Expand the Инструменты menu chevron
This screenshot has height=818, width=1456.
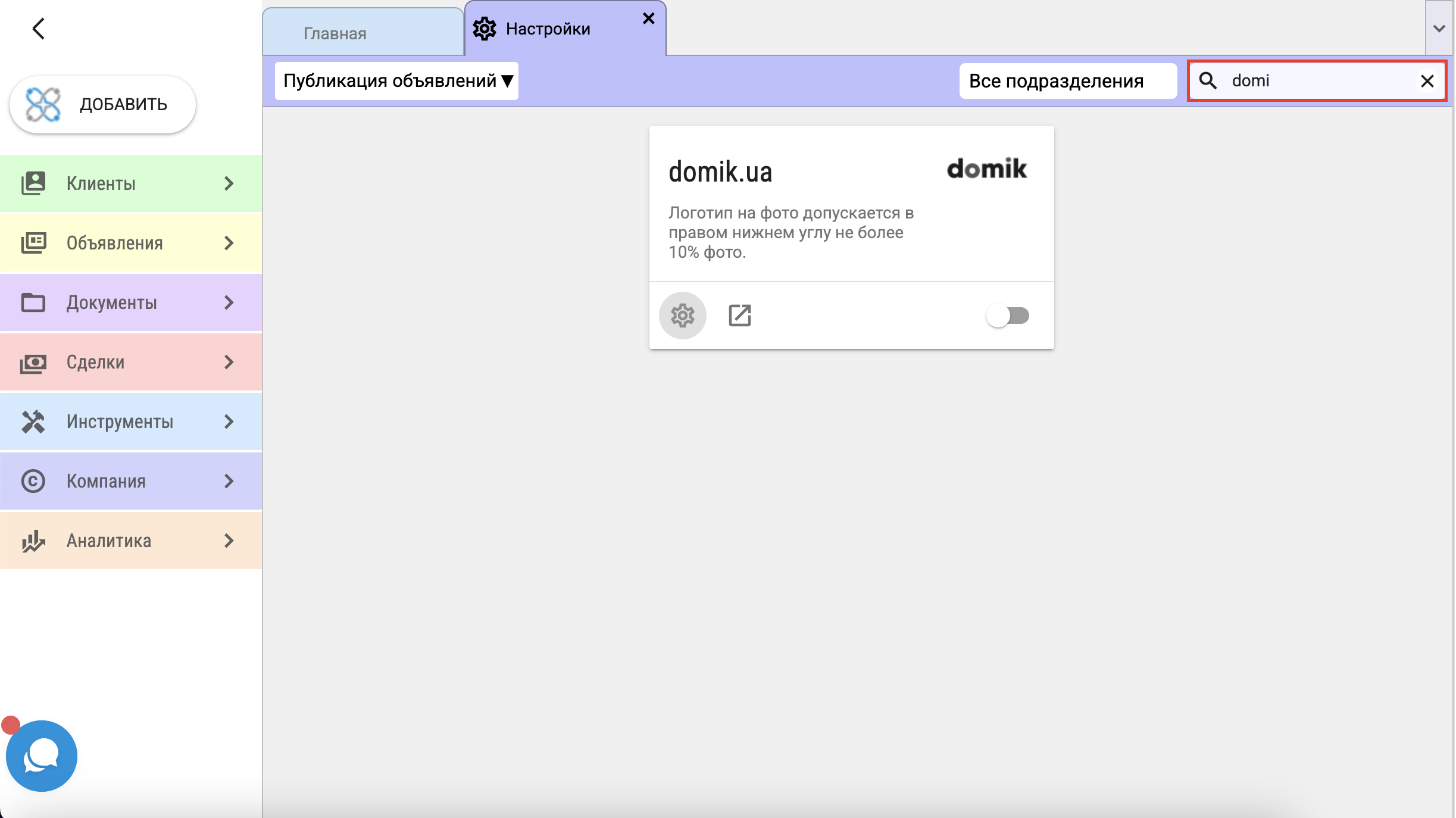click(229, 422)
